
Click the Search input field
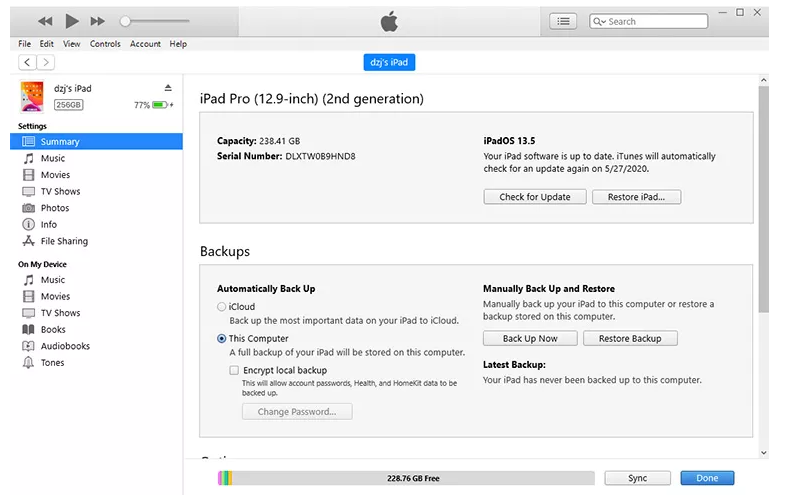pyautogui.click(x=648, y=21)
